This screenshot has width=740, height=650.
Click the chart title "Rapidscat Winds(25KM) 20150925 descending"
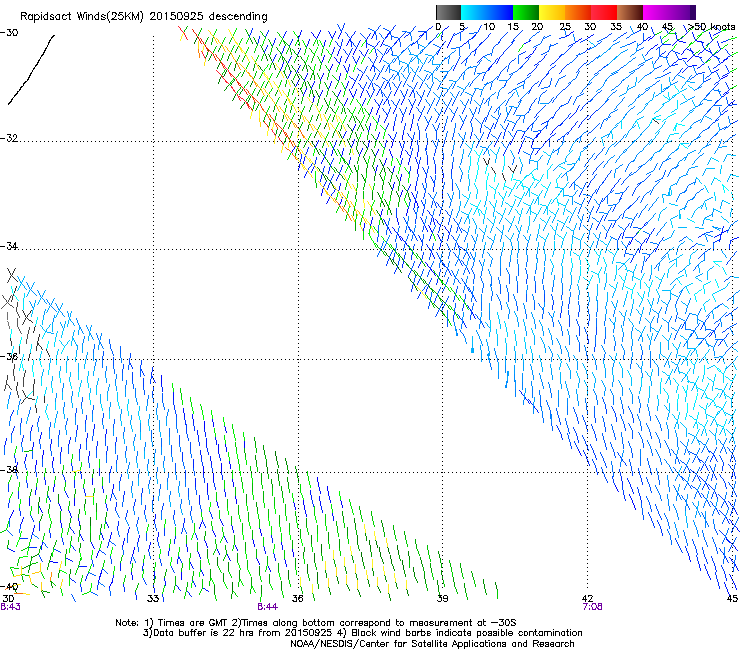(x=143, y=17)
